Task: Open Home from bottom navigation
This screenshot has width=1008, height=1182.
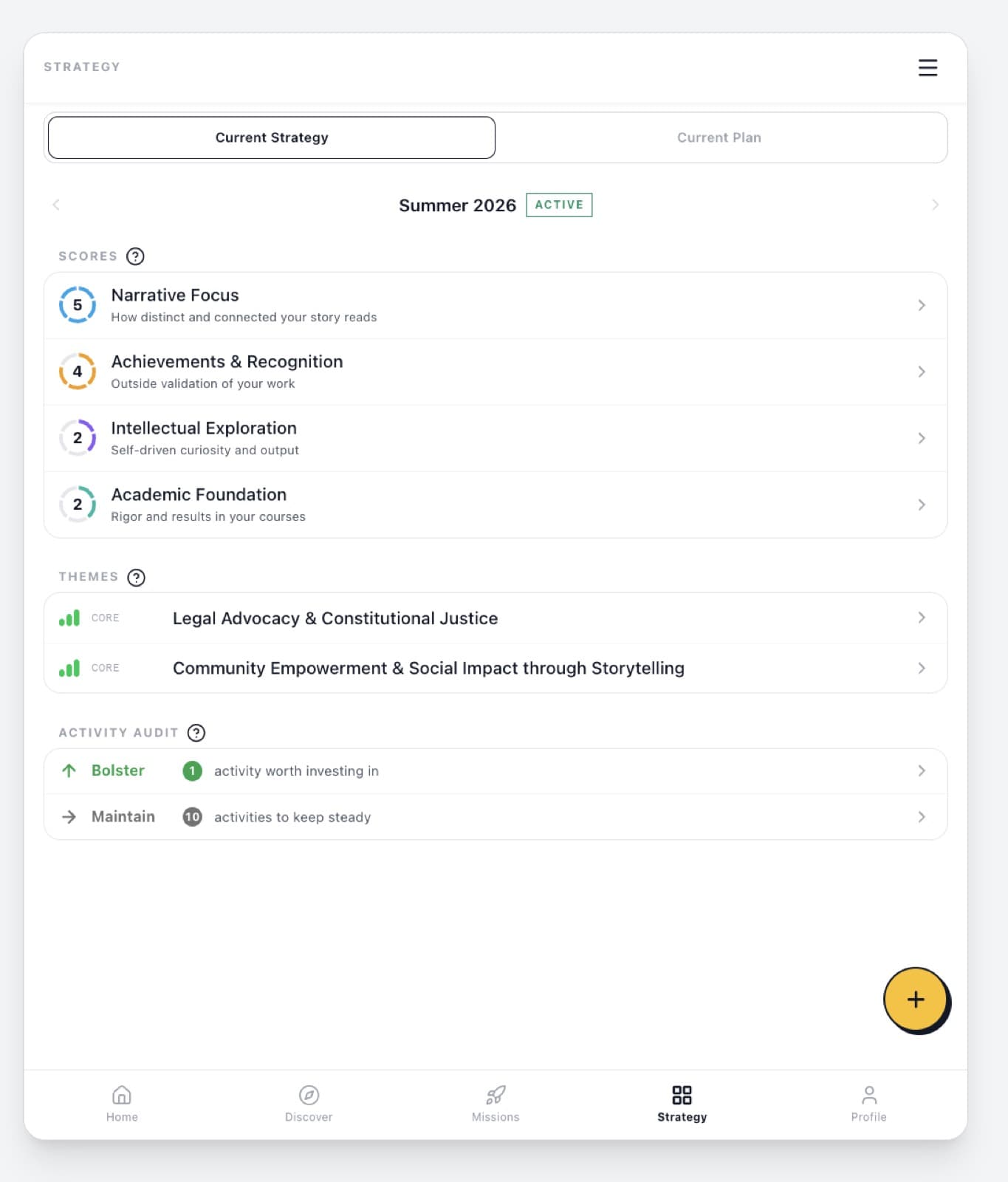Action: [x=122, y=1104]
